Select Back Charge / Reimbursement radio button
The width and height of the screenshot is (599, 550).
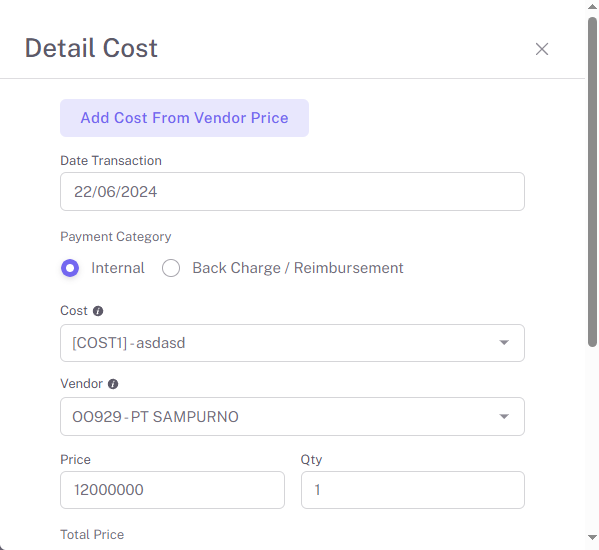[171, 268]
